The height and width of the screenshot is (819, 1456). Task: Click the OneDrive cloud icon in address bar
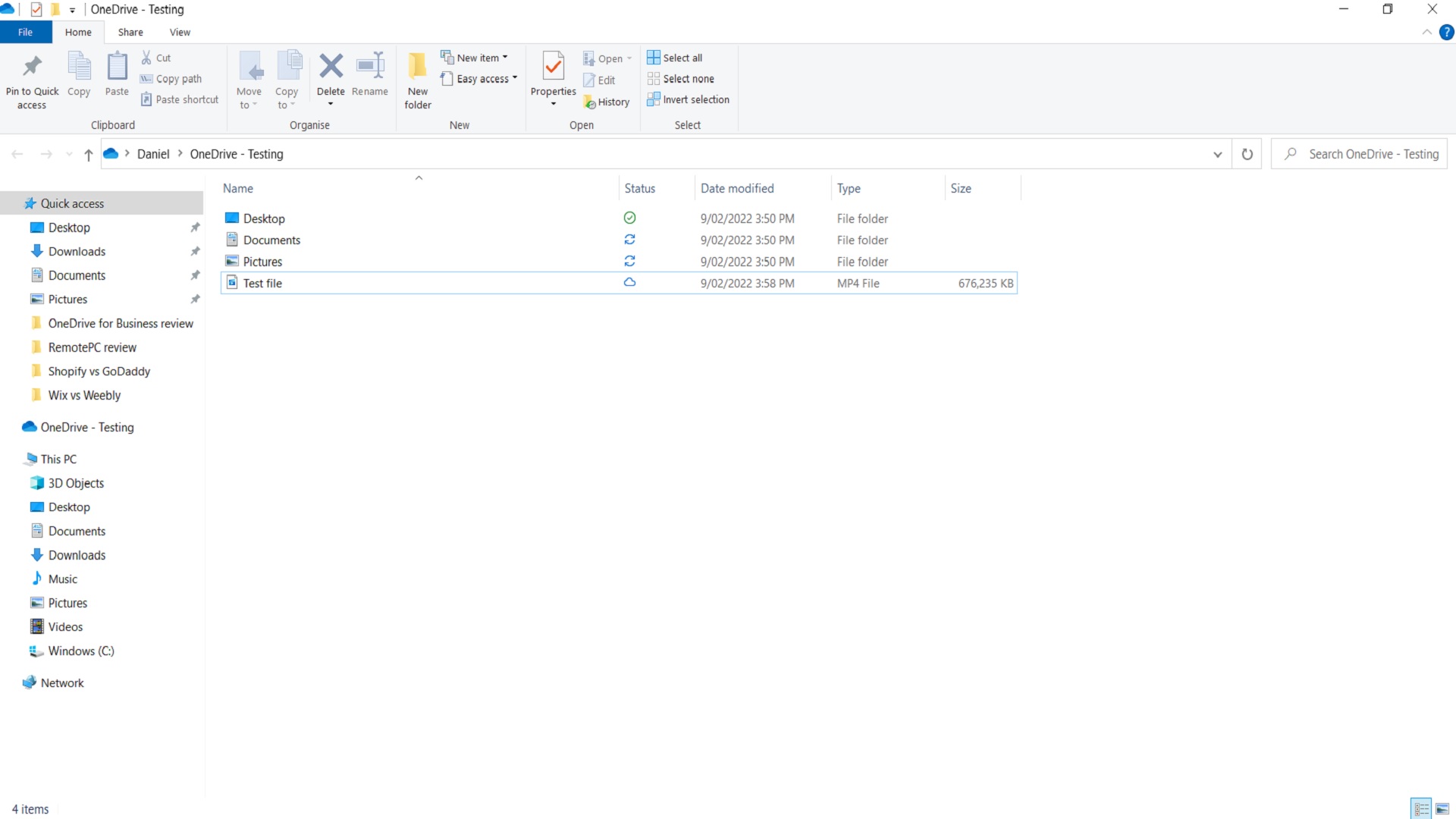111,154
